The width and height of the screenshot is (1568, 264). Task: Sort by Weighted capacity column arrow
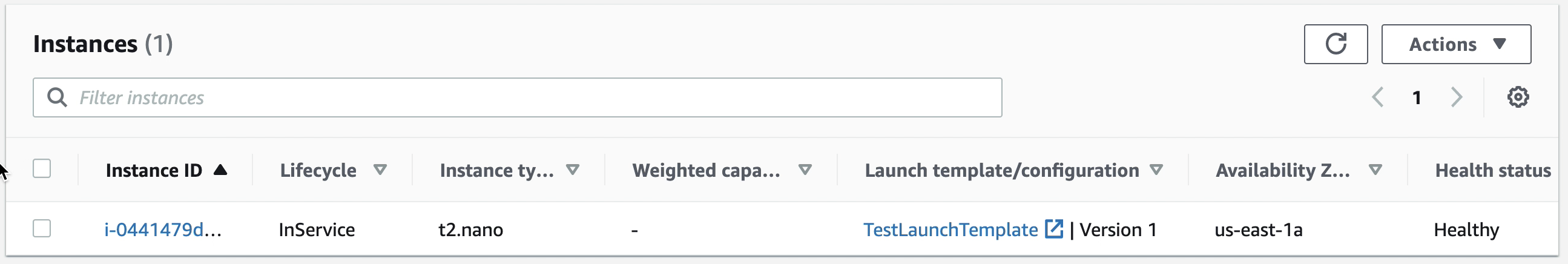pos(805,170)
